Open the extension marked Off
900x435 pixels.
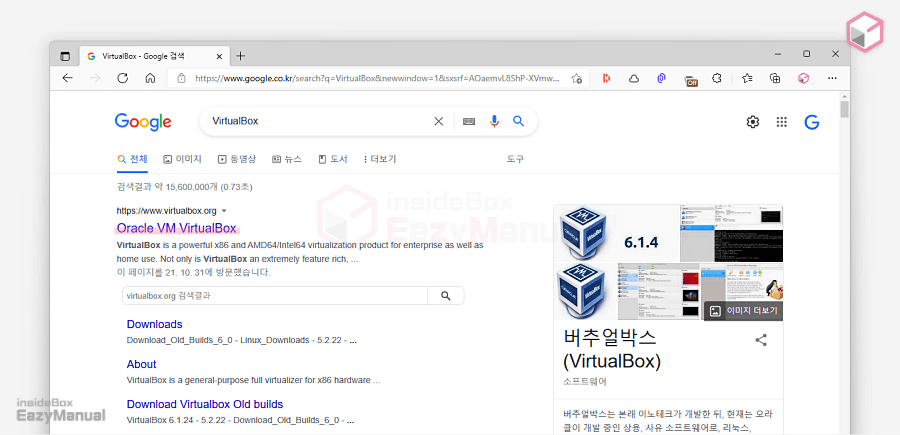(x=690, y=79)
